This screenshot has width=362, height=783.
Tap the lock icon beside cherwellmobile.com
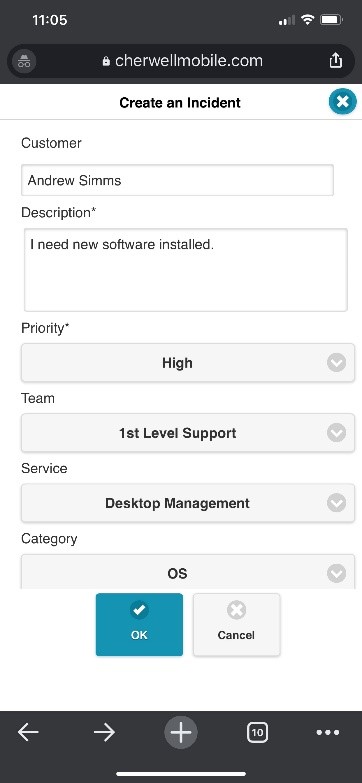[x=106, y=61]
